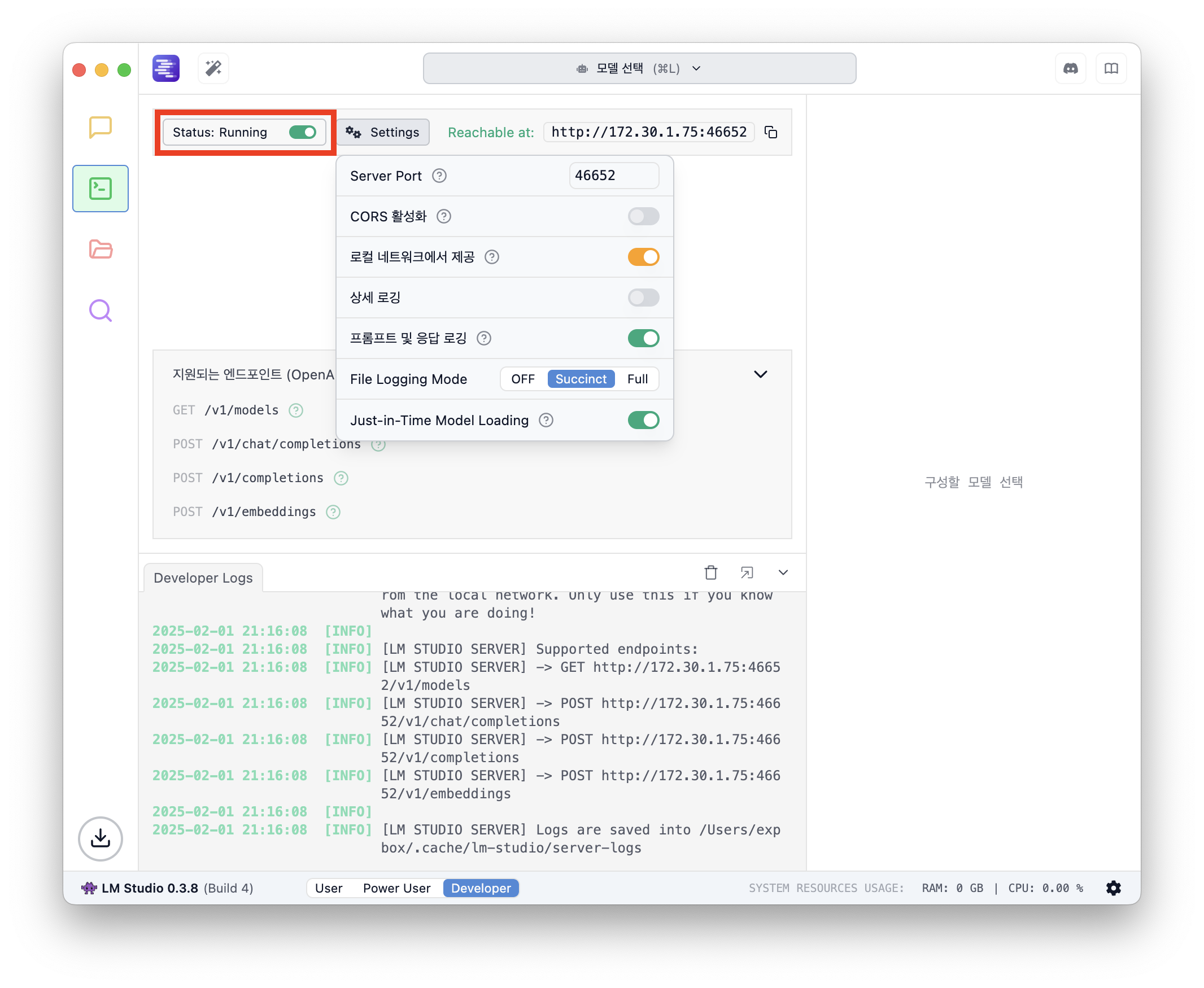Open the Discord community icon
Image resolution: width=1204 pixels, height=988 pixels.
coord(1070,68)
